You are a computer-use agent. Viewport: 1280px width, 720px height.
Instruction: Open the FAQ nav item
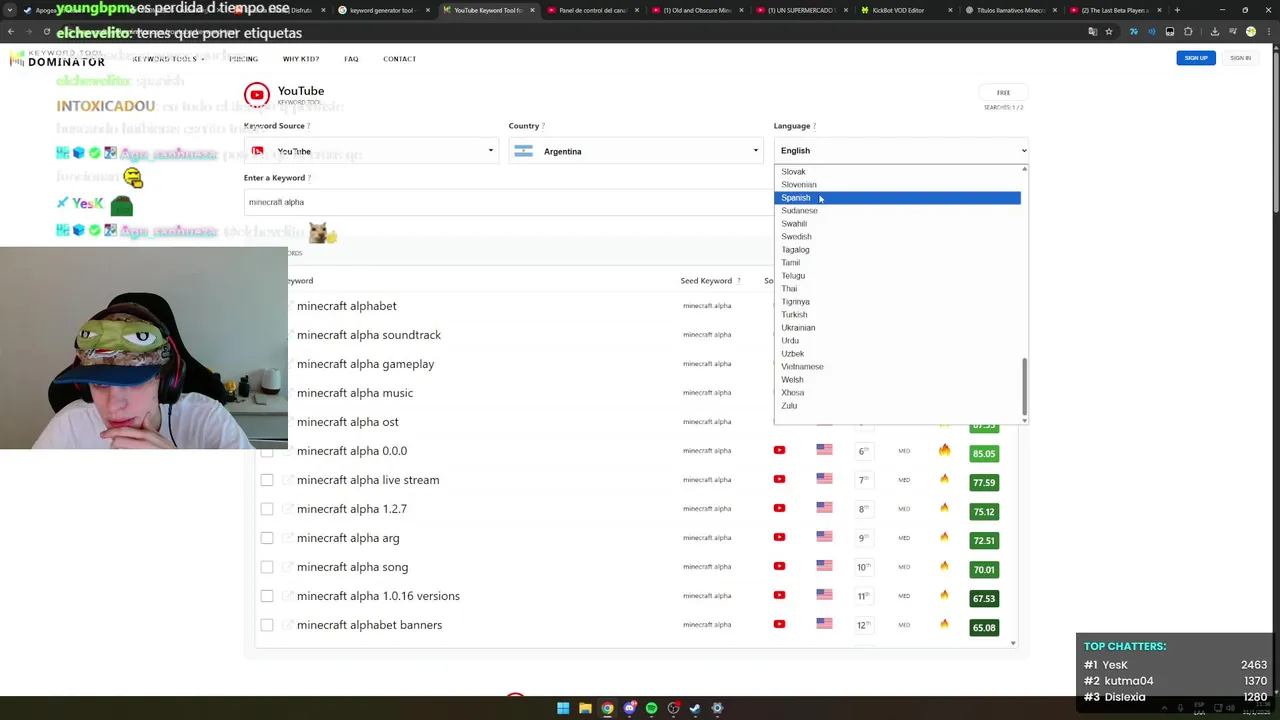[351, 59]
